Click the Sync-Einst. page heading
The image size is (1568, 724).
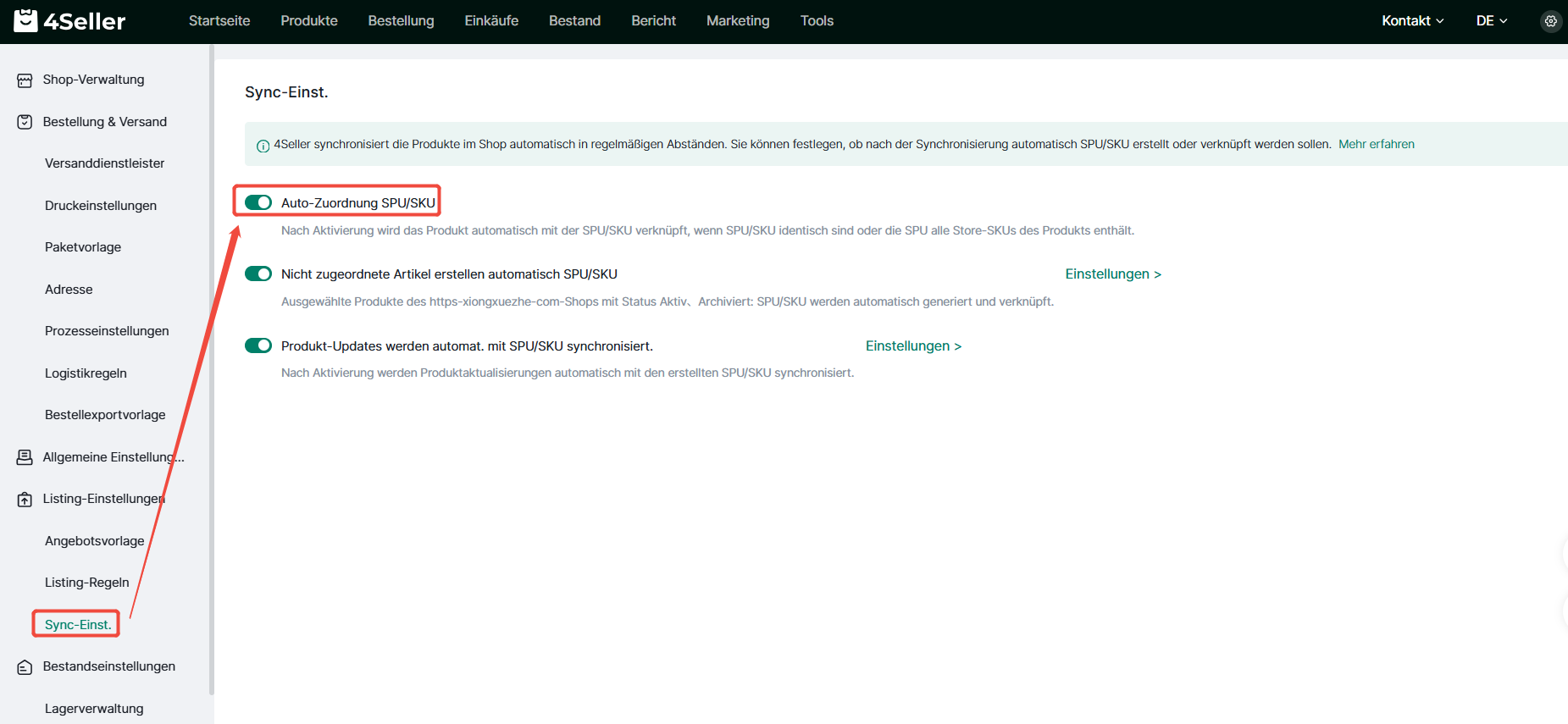(286, 92)
